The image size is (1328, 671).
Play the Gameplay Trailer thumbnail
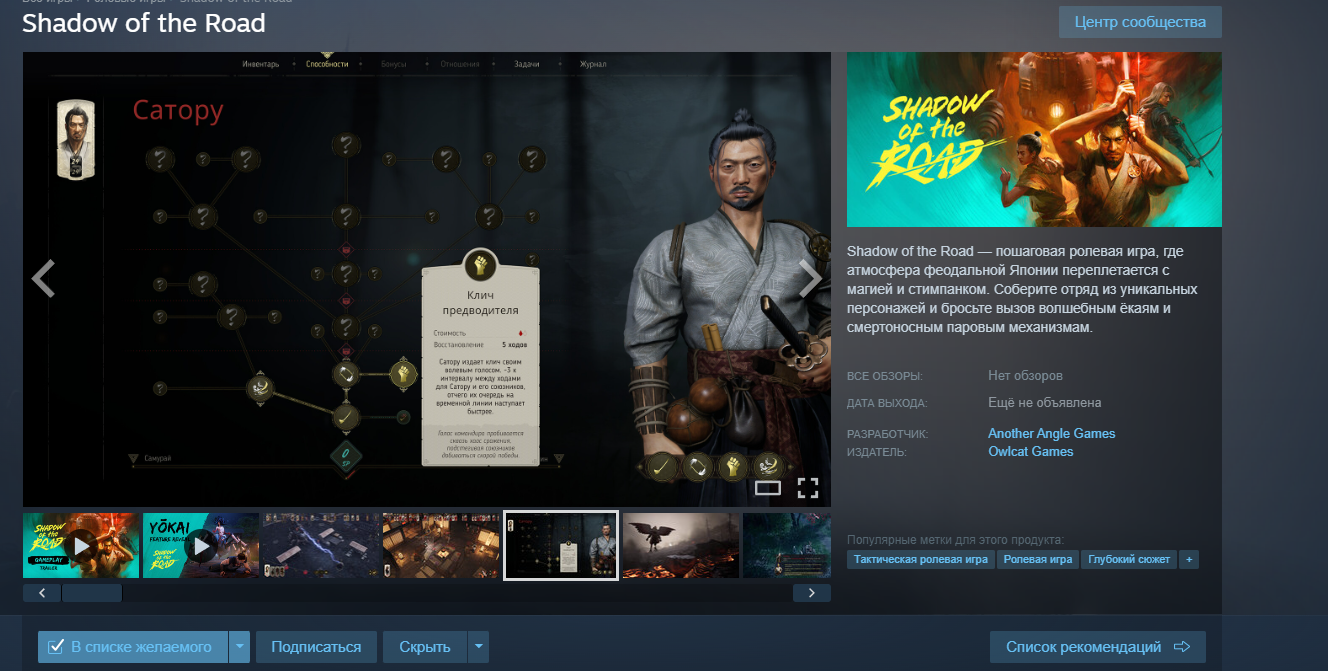coord(81,545)
